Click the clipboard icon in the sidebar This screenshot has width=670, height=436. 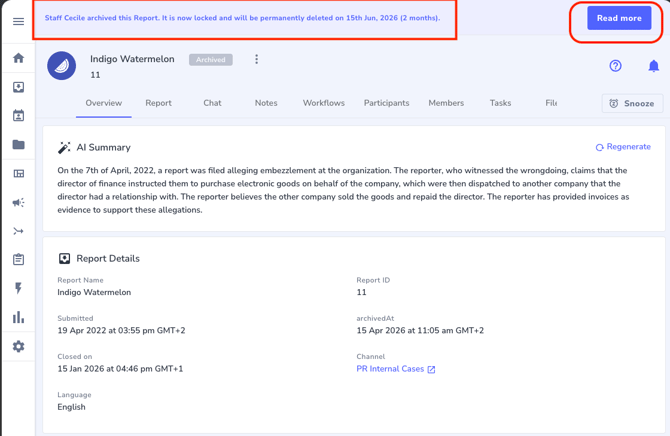[x=18, y=260]
